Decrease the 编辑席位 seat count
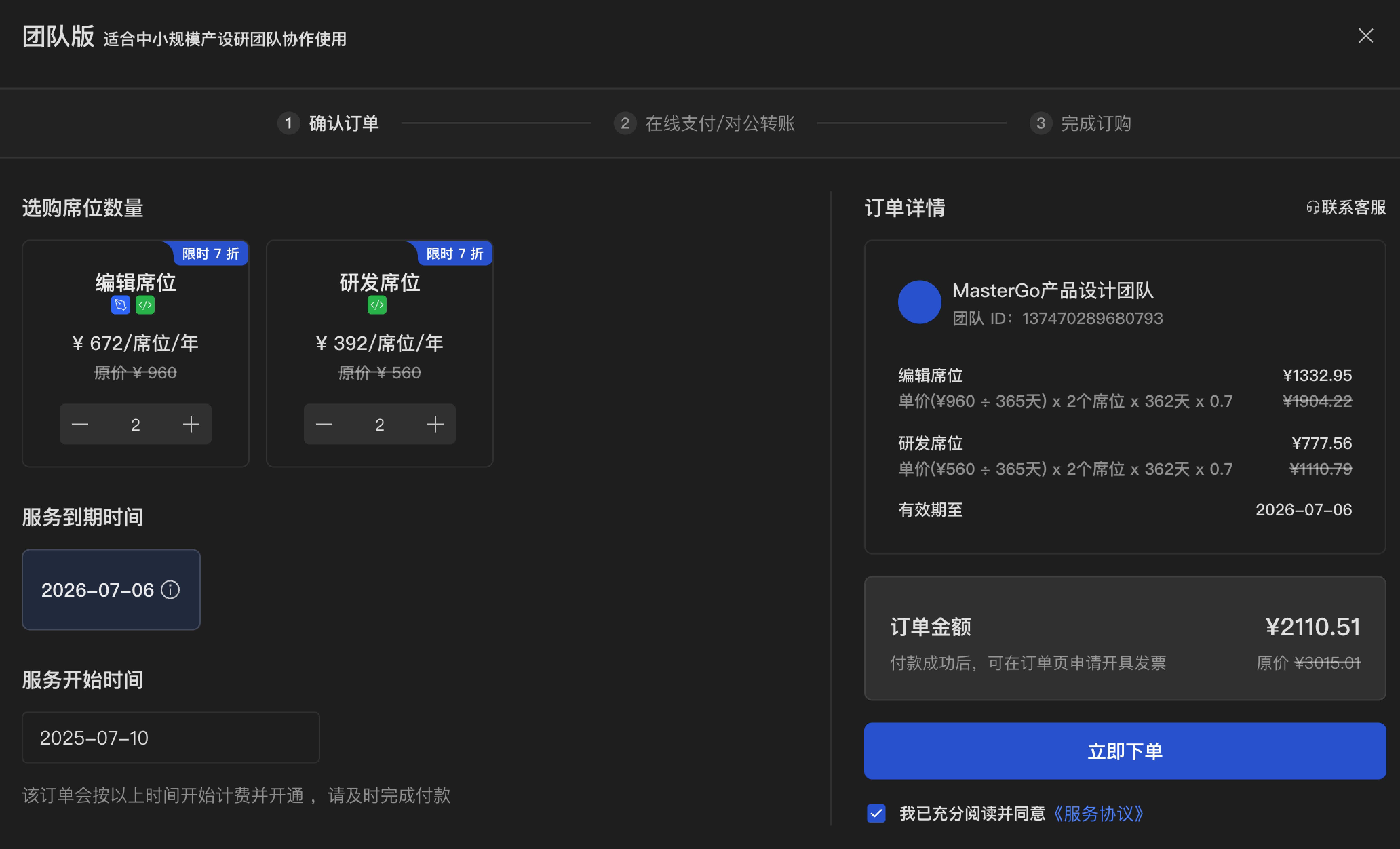The image size is (1400, 849). (80, 424)
